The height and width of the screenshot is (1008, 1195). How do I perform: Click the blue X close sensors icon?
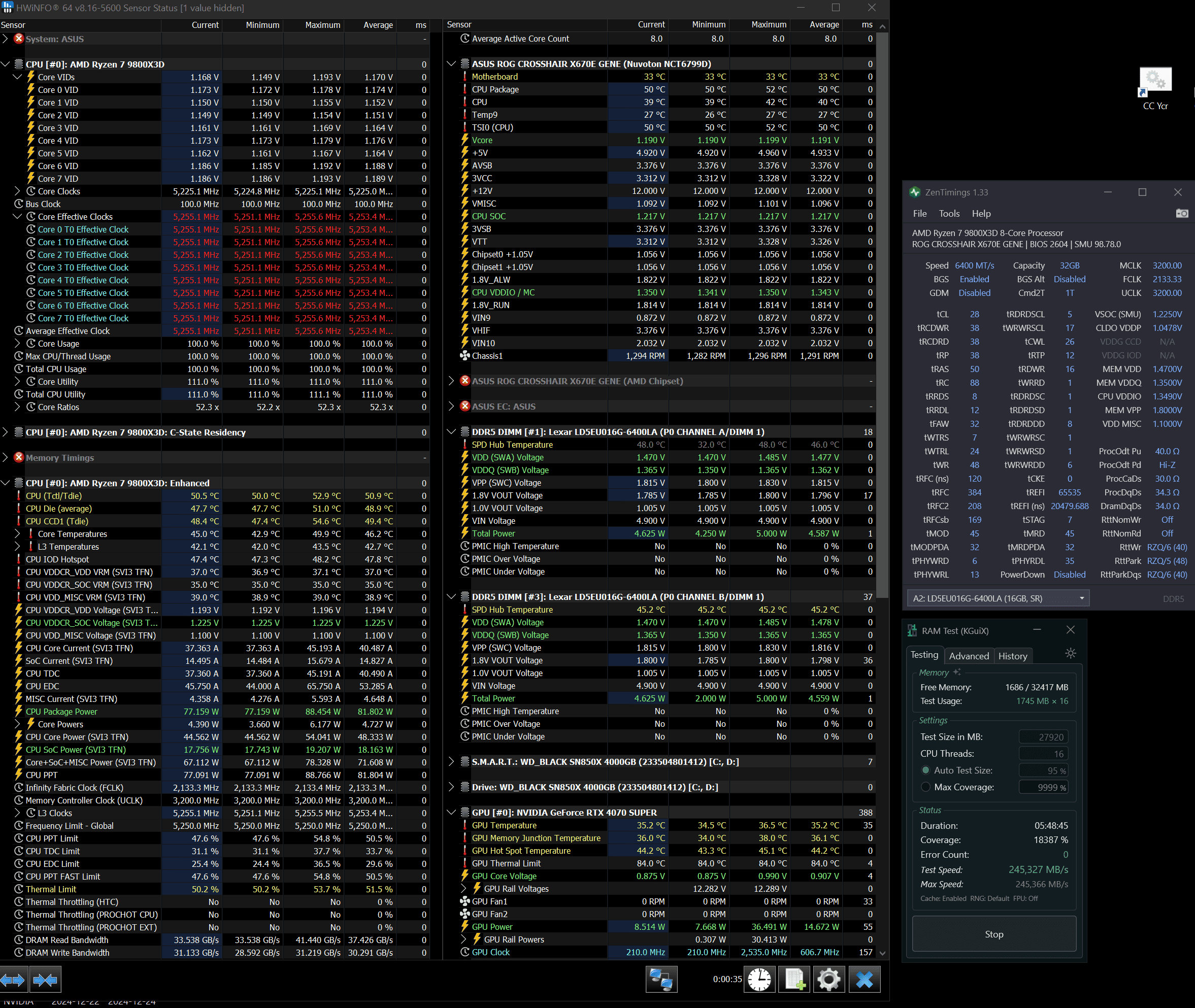864,980
